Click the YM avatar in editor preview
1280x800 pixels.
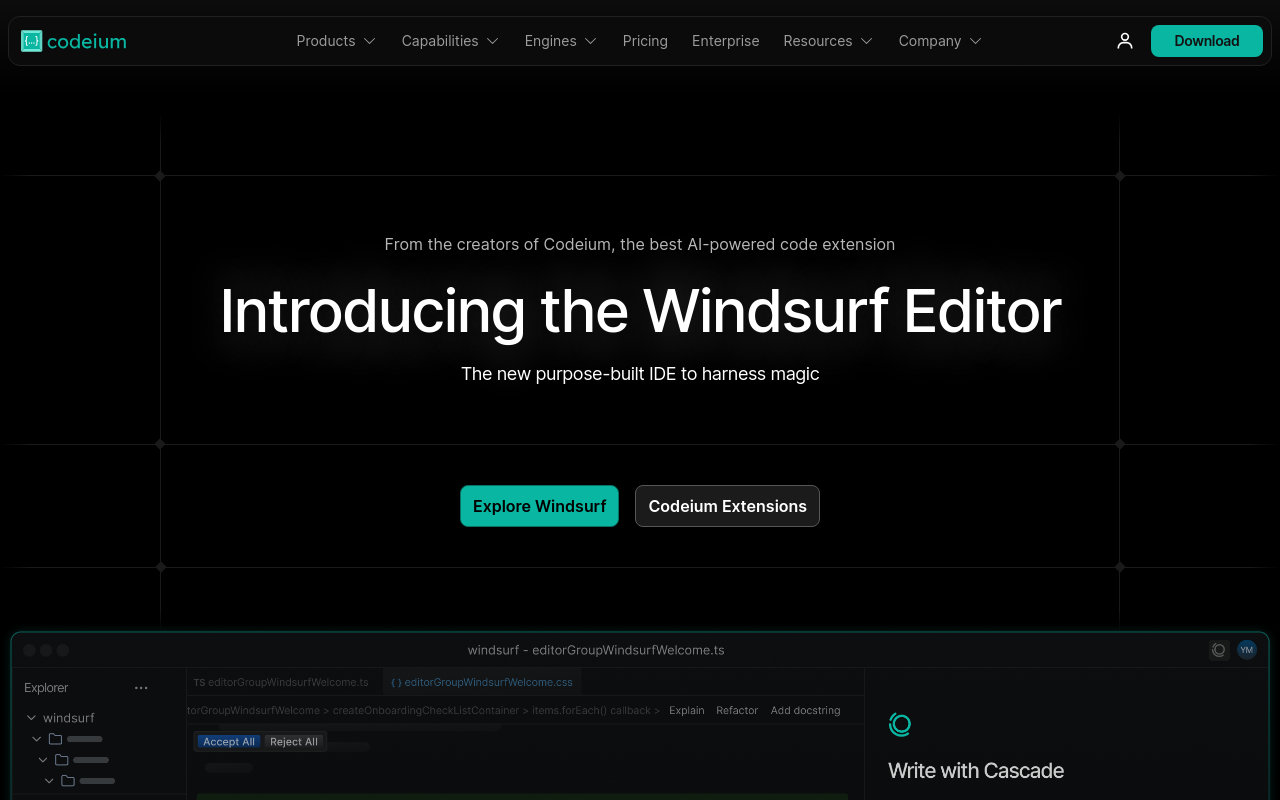pos(1246,650)
